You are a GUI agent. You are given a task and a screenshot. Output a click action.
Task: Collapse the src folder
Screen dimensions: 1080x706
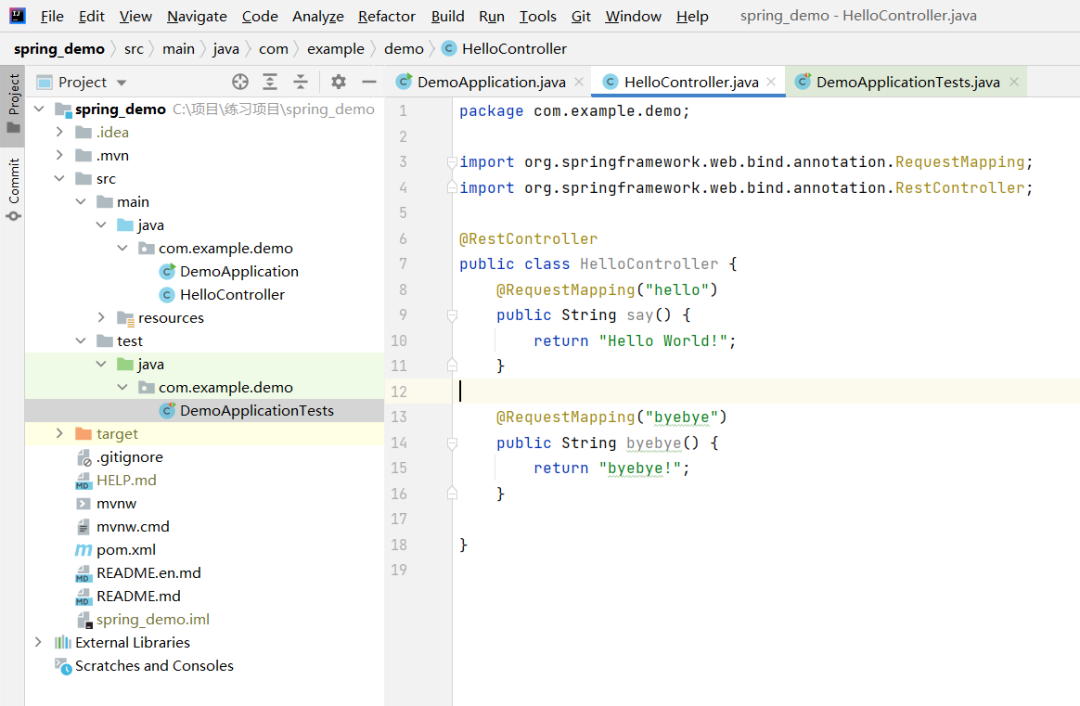[x=60, y=179]
